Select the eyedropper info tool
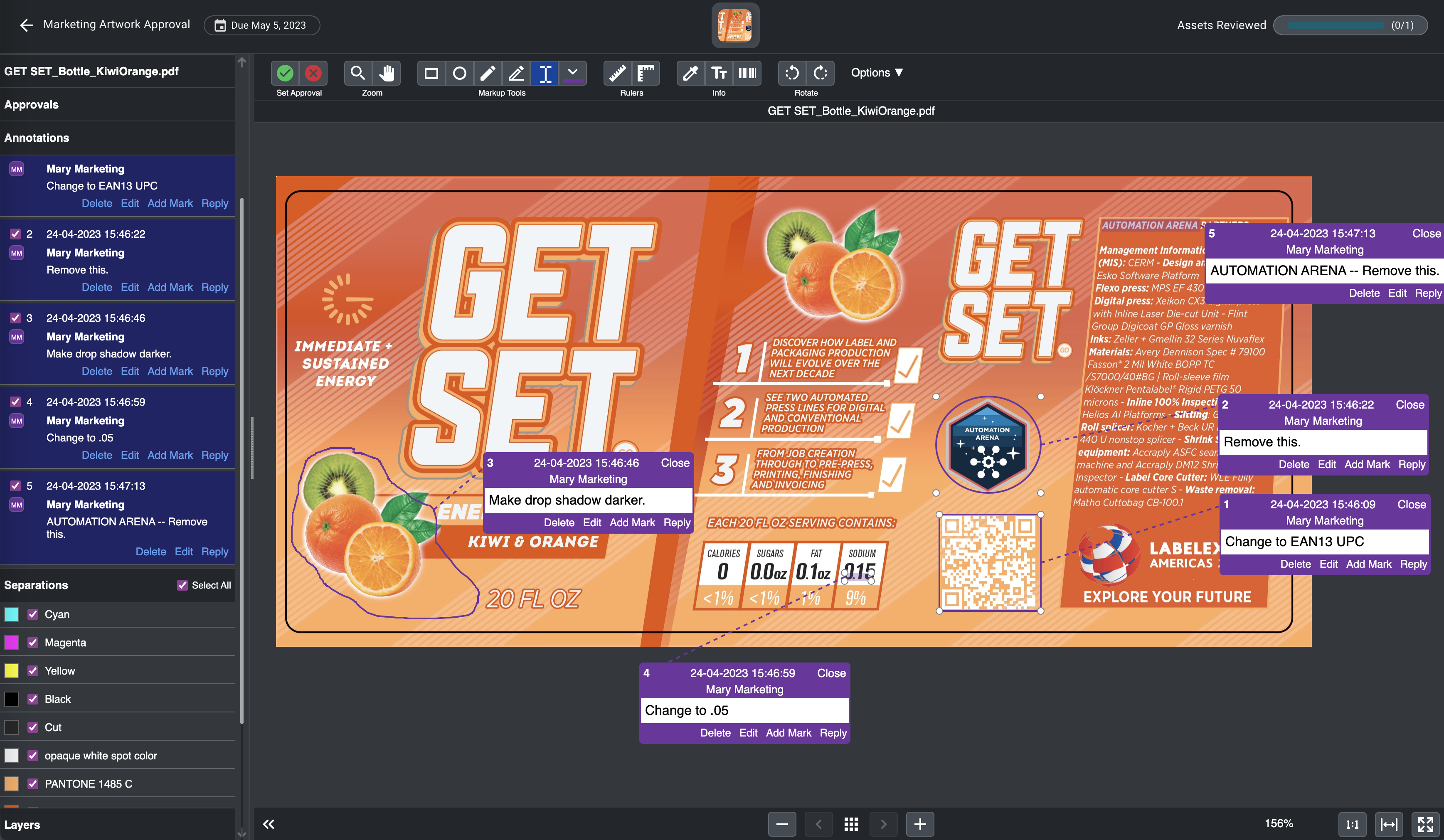The height and width of the screenshot is (840, 1444). click(x=690, y=73)
